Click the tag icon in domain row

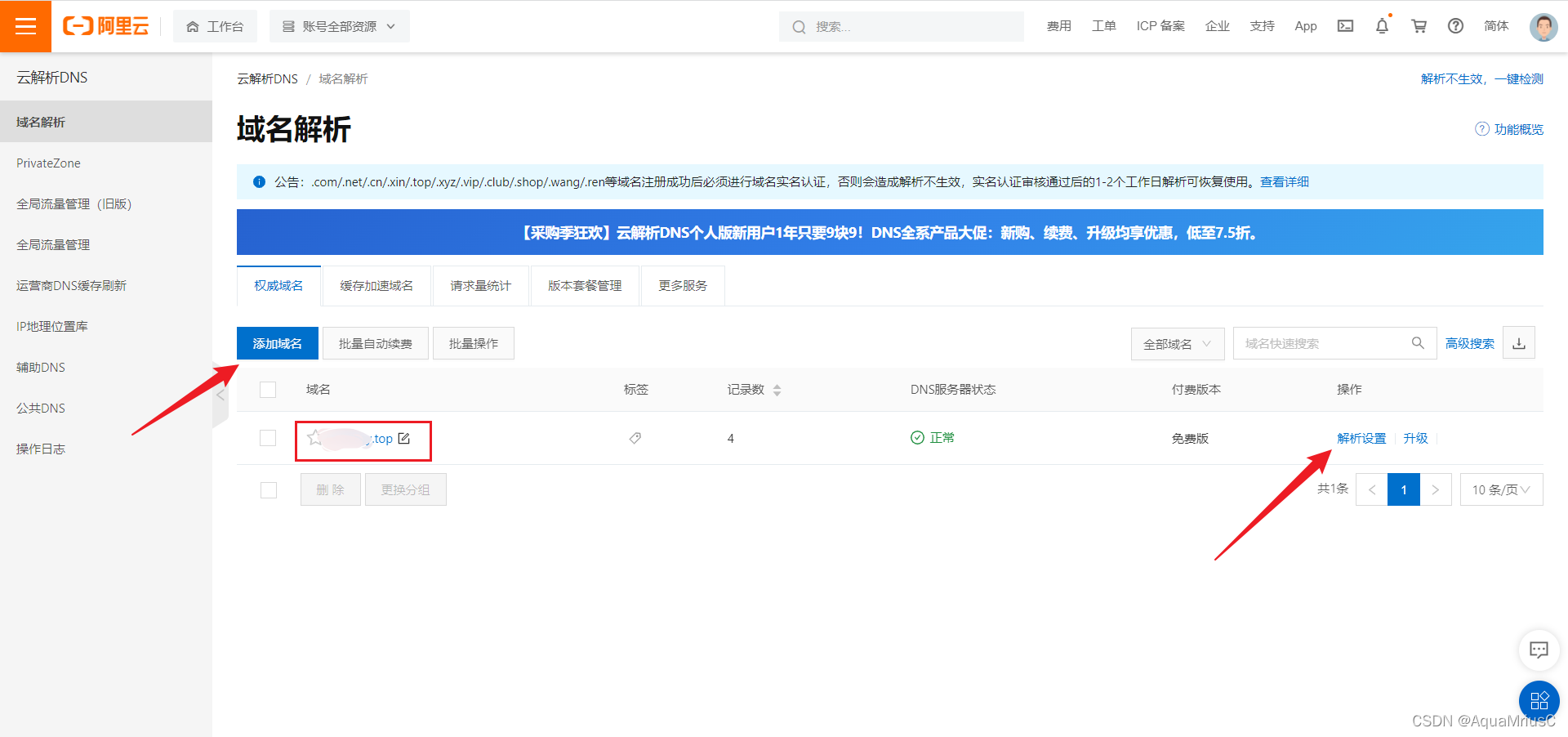pyautogui.click(x=635, y=439)
